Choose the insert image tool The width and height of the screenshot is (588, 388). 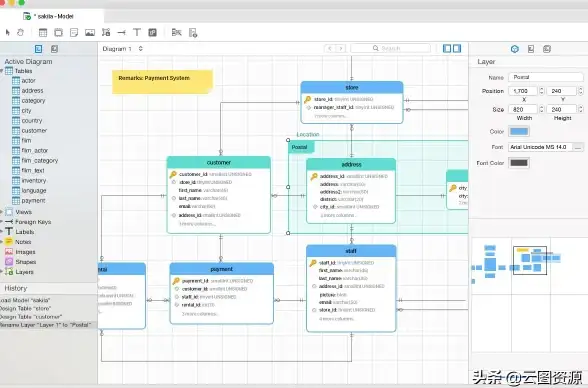tap(90, 33)
